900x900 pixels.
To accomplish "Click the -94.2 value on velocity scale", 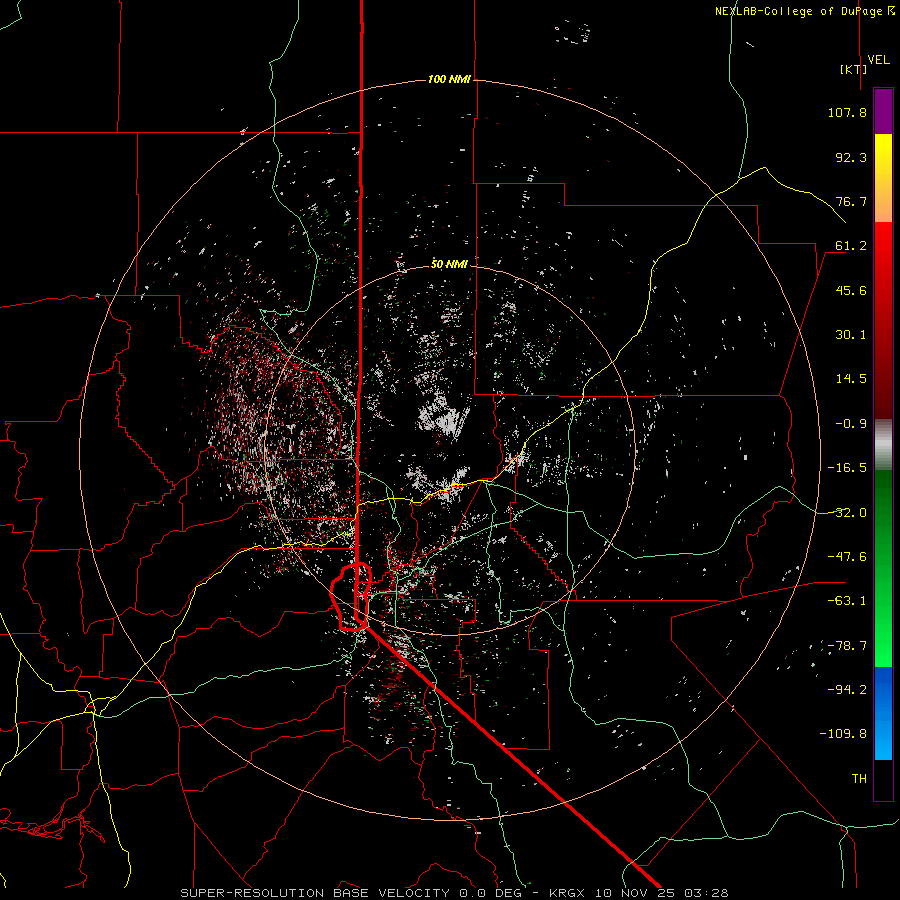I will (x=847, y=690).
